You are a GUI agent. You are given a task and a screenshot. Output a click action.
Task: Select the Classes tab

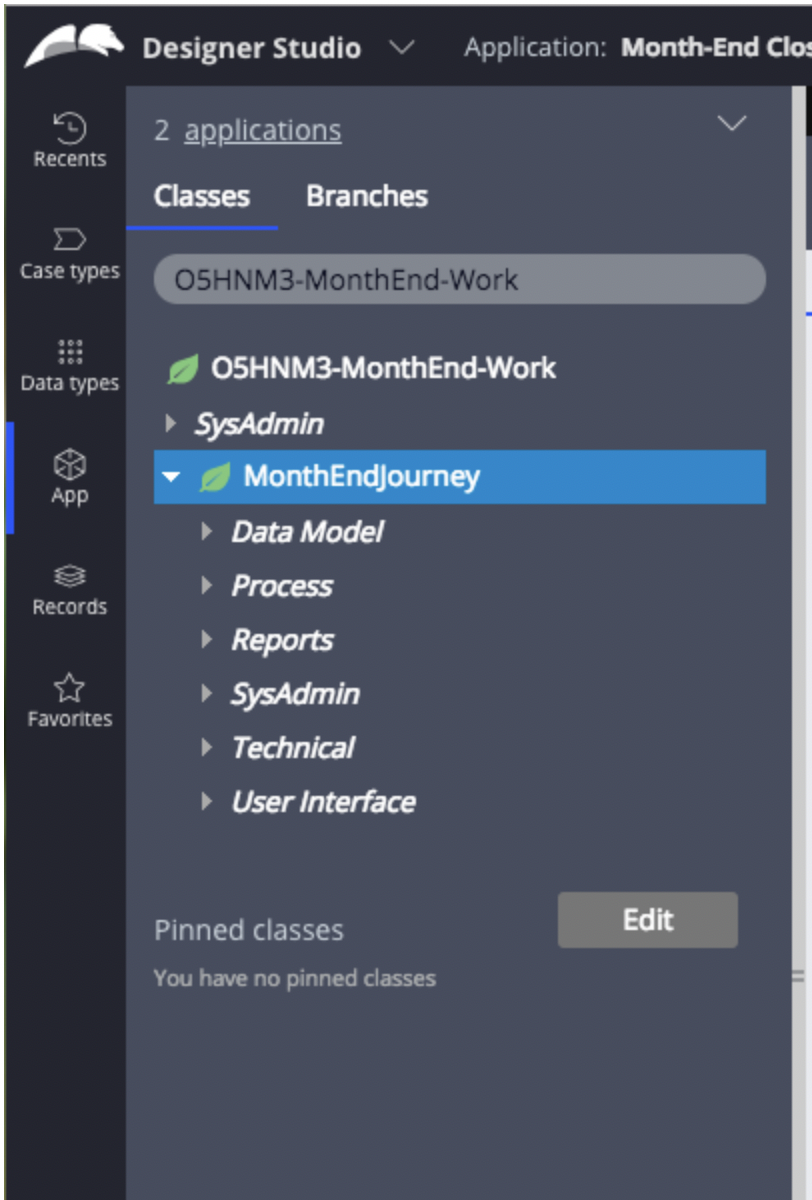pyautogui.click(x=202, y=196)
